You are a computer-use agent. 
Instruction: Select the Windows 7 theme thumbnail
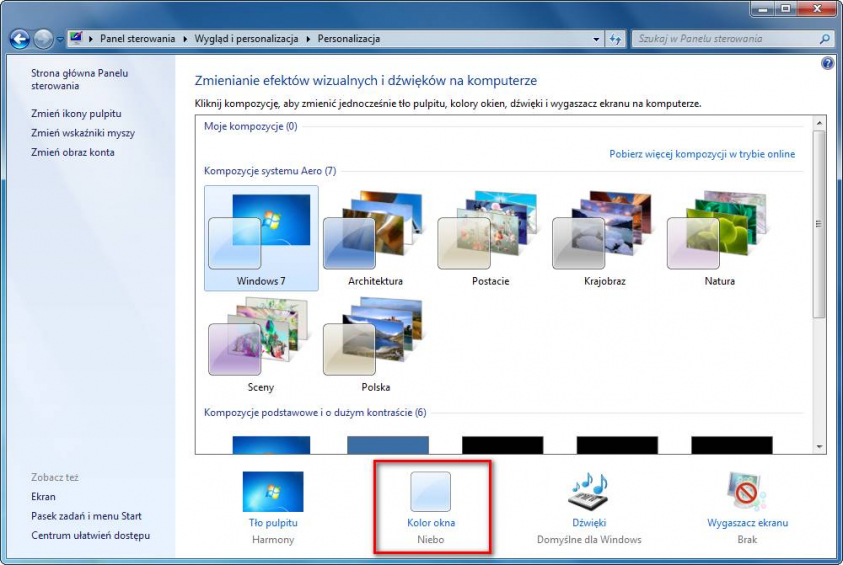pyautogui.click(x=260, y=236)
